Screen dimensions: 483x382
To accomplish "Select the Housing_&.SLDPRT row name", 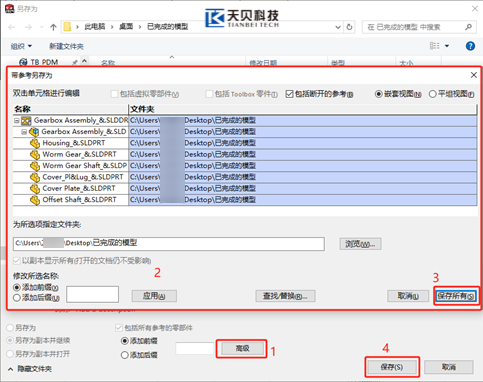I will (x=74, y=143).
